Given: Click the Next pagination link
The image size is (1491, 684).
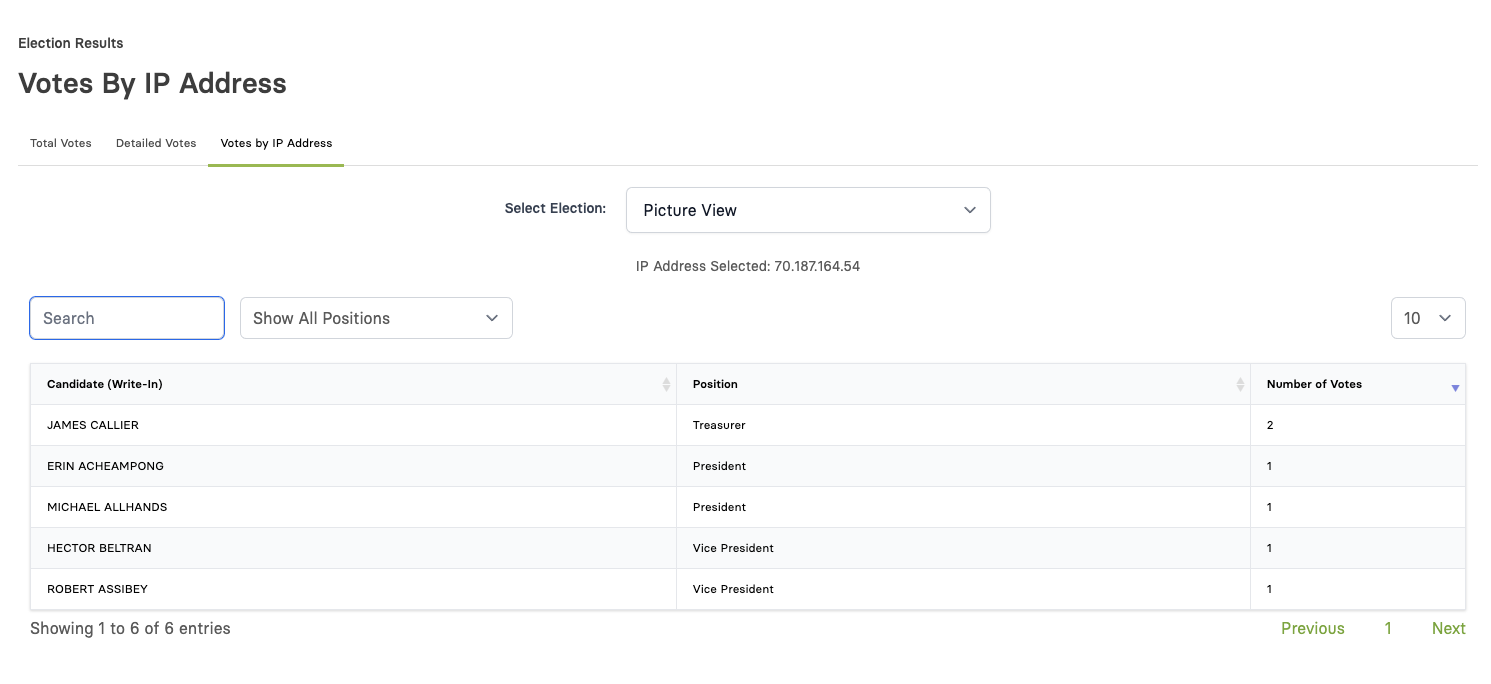Looking at the screenshot, I should coord(1448,628).
